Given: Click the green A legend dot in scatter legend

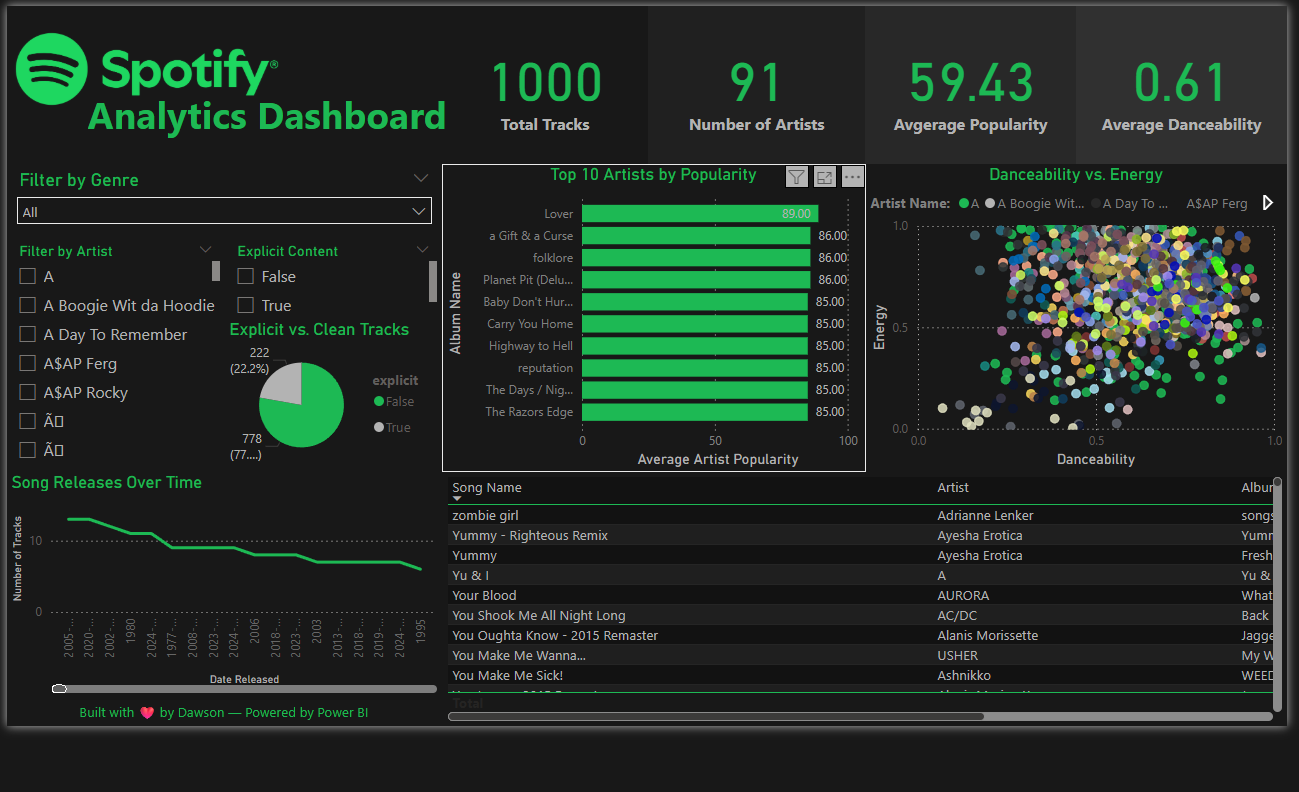Looking at the screenshot, I should [964, 203].
